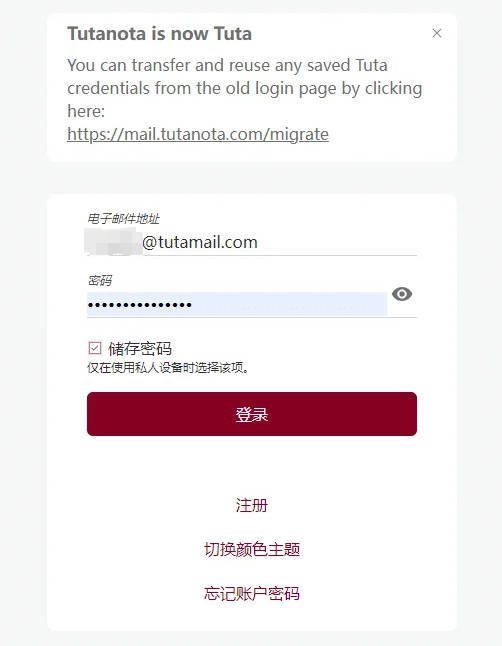The width and height of the screenshot is (502, 646).
Task: Focus the 电子邮件地址 email input field
Action: [252, 242]
